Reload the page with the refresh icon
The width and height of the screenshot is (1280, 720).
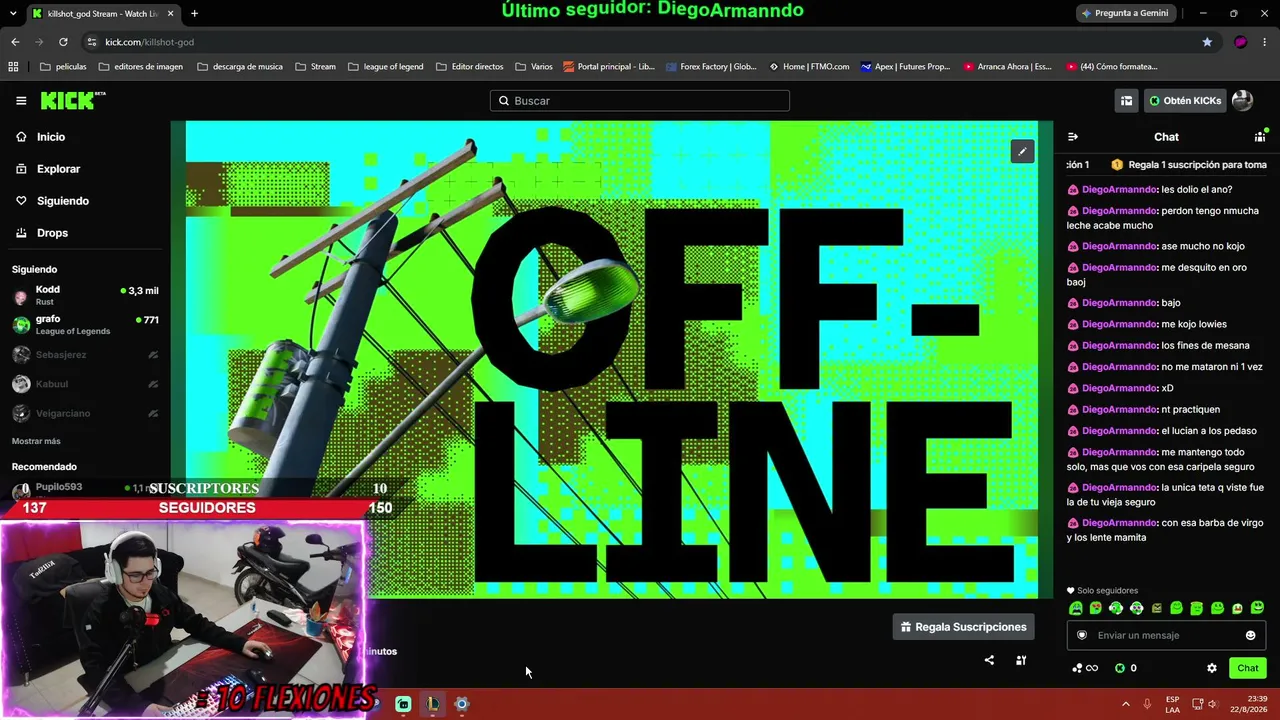(63, 42)
